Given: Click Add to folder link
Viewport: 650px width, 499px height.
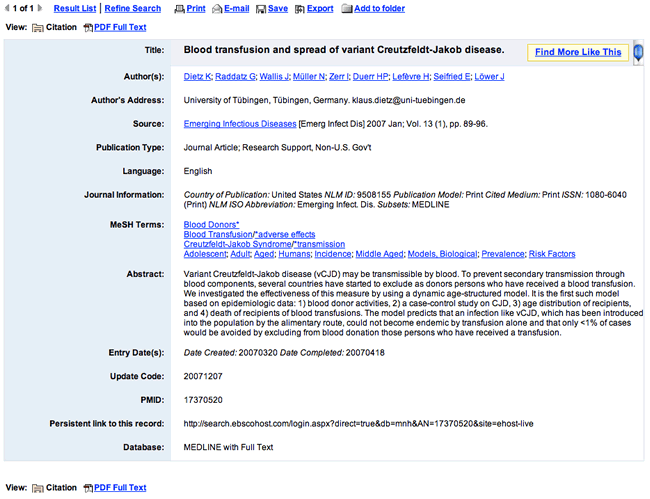Looking at the screenshot, I should coord(379,8).
